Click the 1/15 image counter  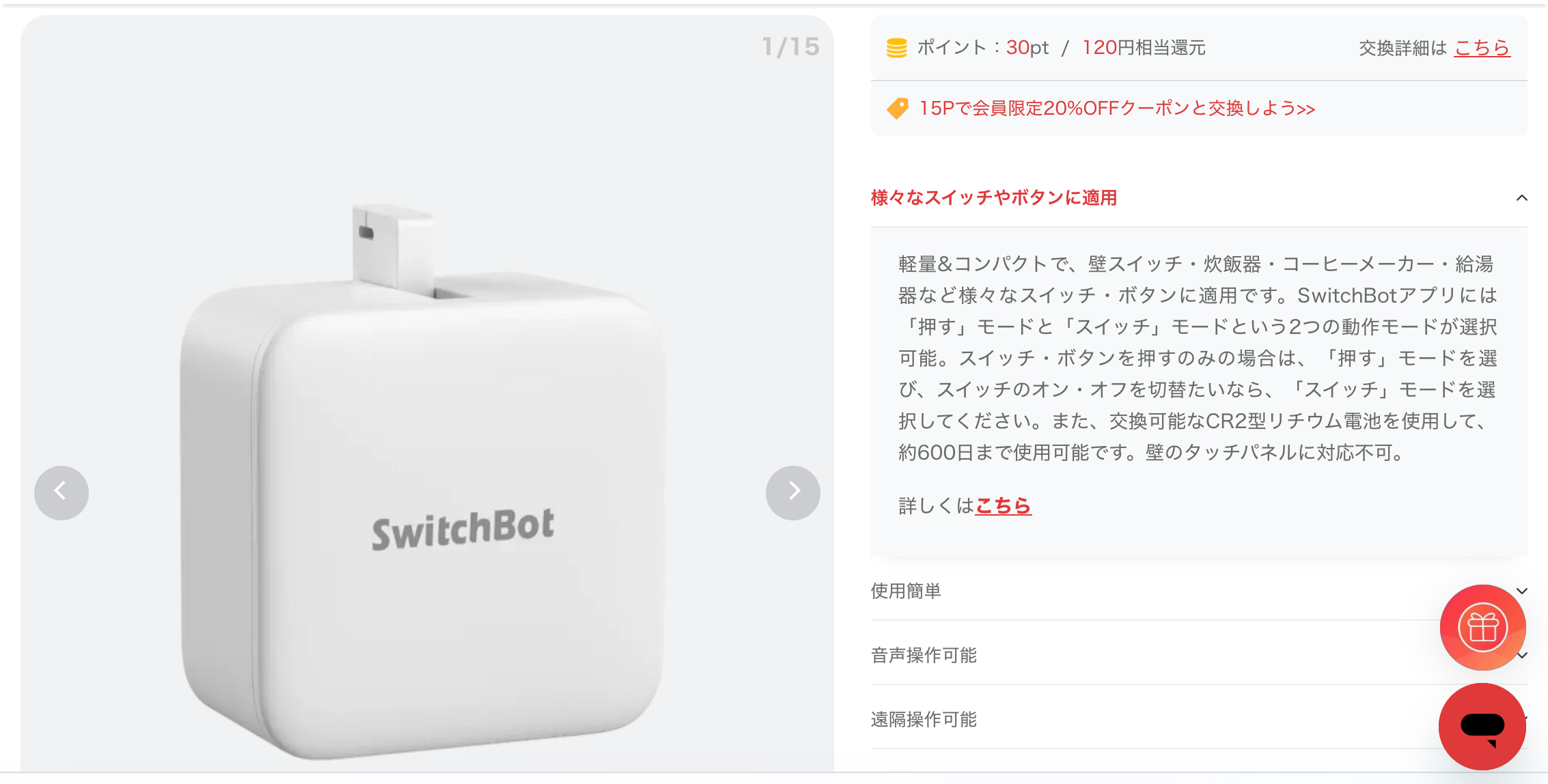[x=790, y=47]
